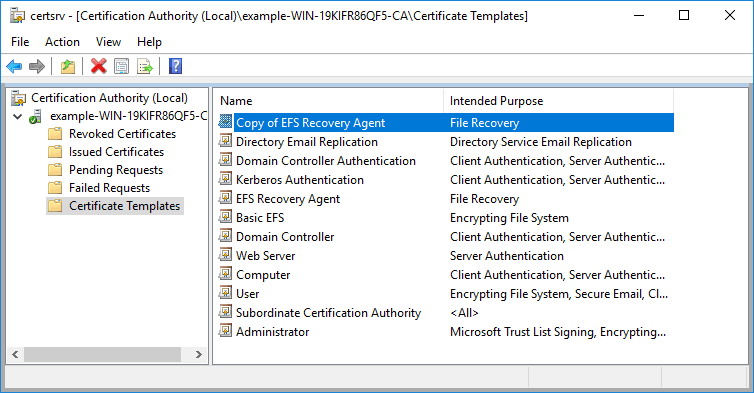Click the Basic EFS template icon
This screenshot has height=393, width=754.
coord(225,217)
